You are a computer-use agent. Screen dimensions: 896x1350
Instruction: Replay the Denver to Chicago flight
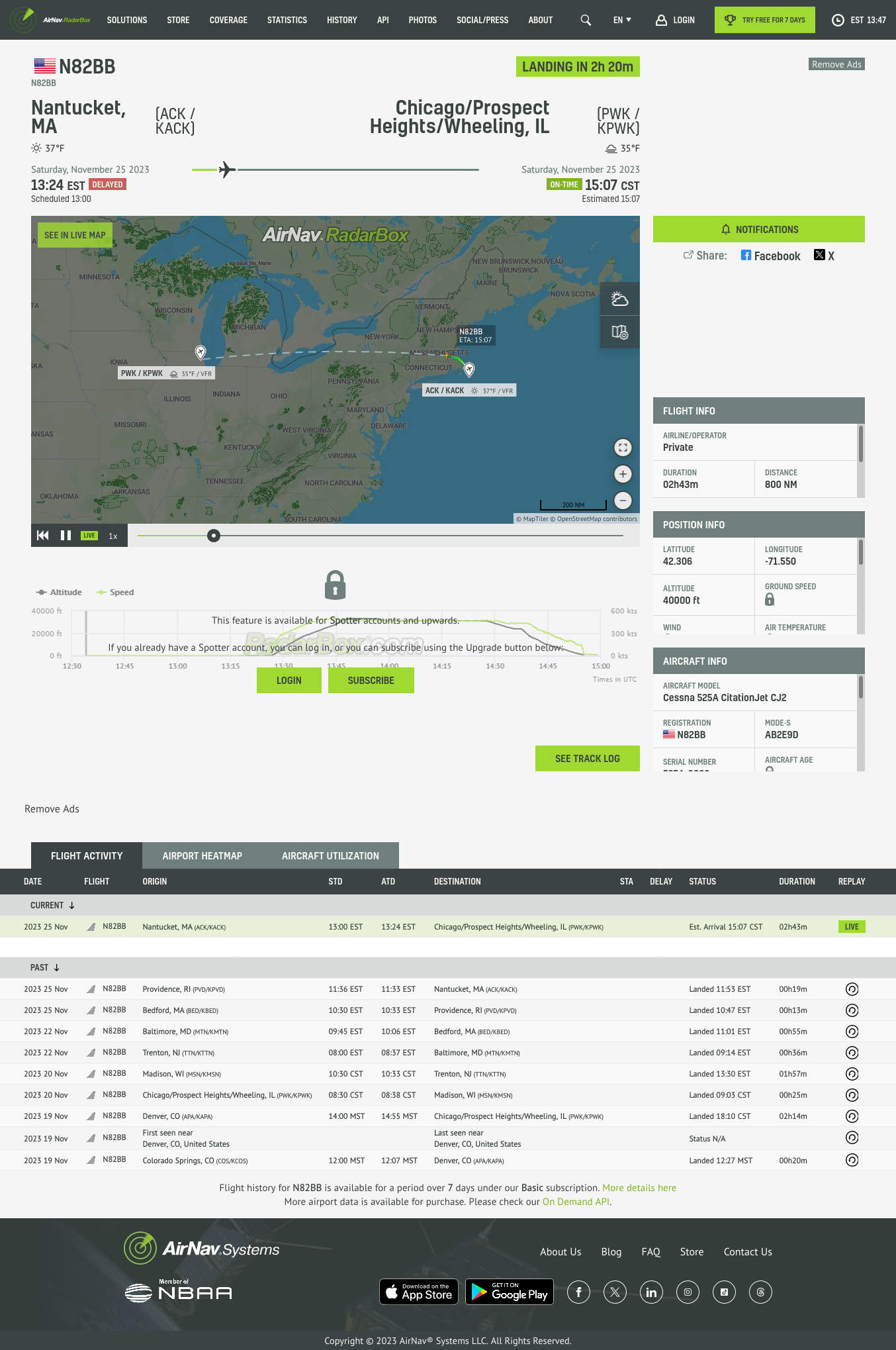pos(852,1116)
